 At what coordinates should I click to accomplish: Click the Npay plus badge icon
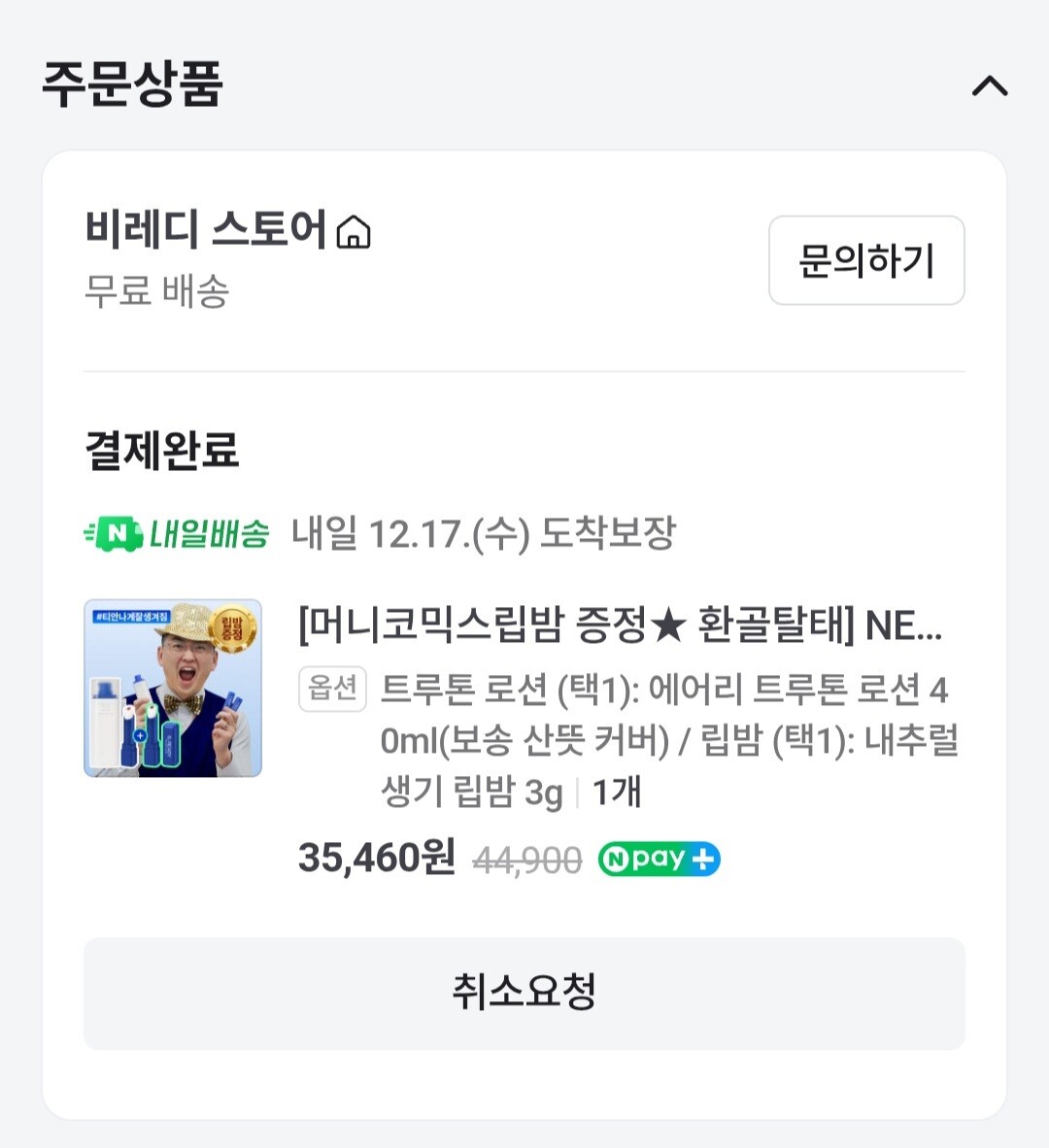(659, 860)
